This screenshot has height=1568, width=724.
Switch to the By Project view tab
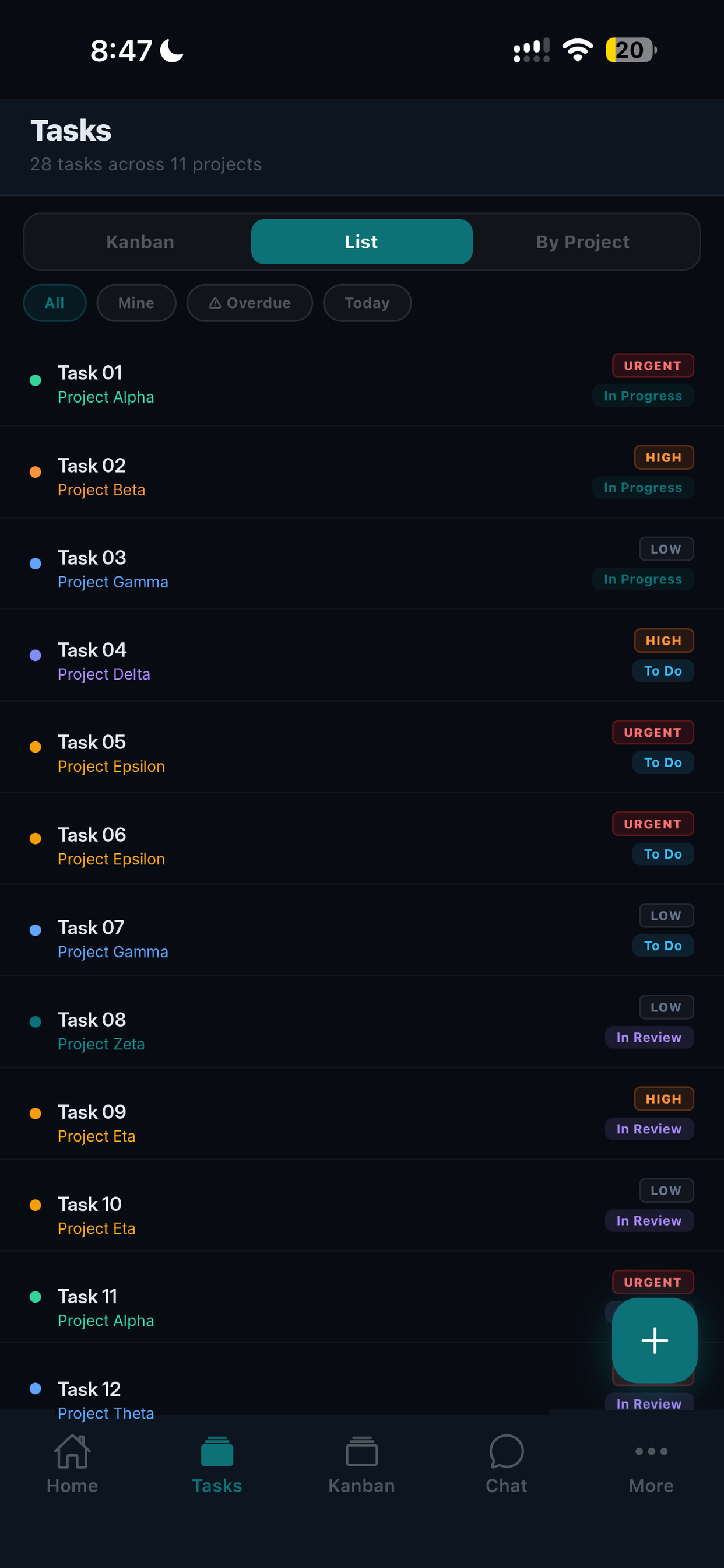pos(582,242)
